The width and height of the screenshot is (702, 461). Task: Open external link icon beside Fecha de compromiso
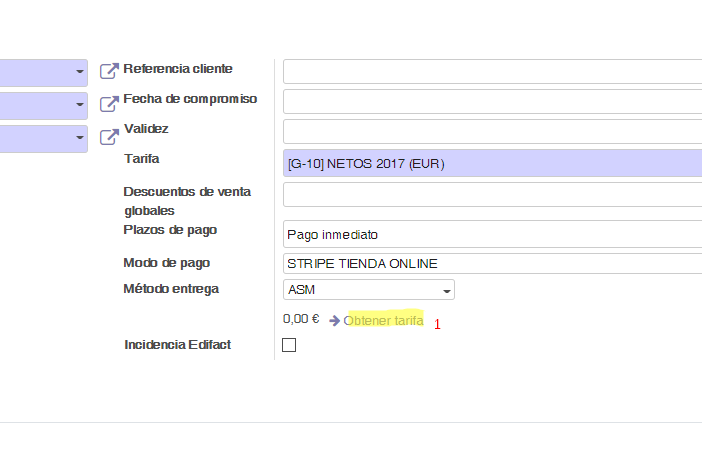click(x=109, y=103)
